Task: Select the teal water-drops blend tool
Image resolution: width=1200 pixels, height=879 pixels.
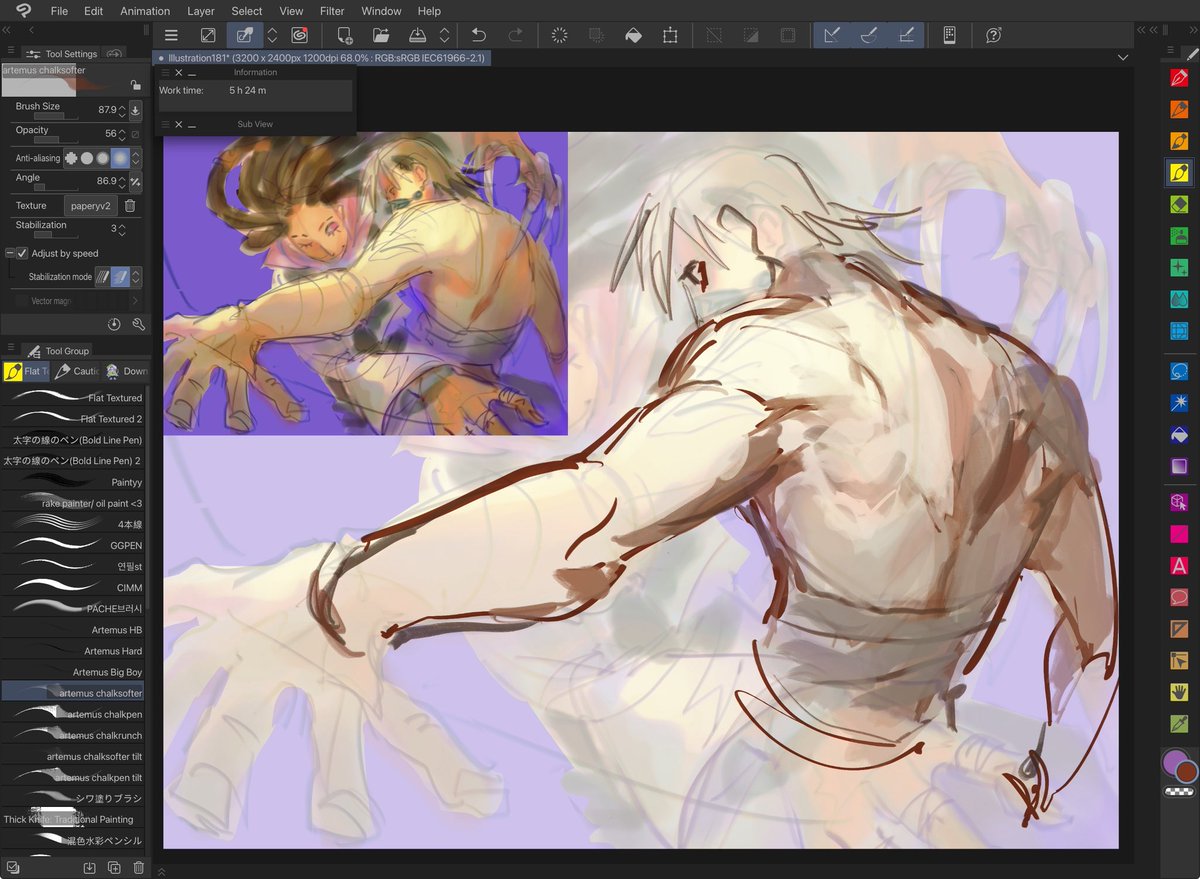Action: pos(1179,299)
